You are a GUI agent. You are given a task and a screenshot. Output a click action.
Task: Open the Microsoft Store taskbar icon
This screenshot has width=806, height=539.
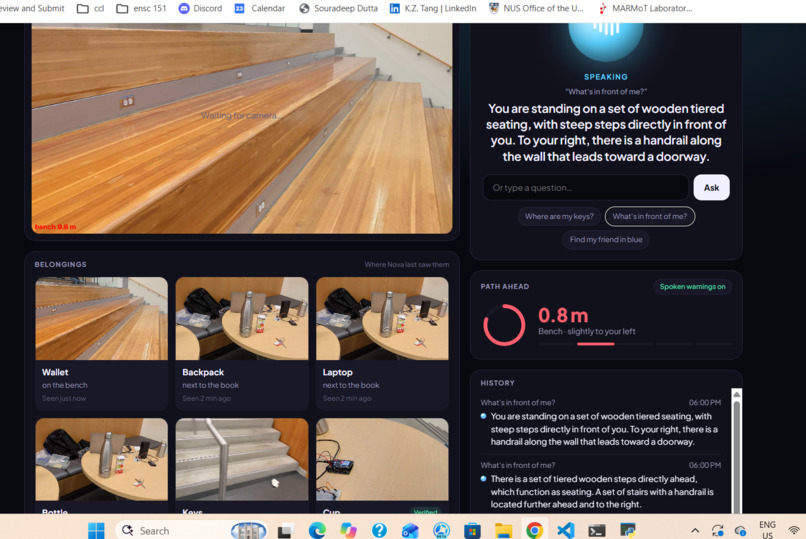point(472,530)
